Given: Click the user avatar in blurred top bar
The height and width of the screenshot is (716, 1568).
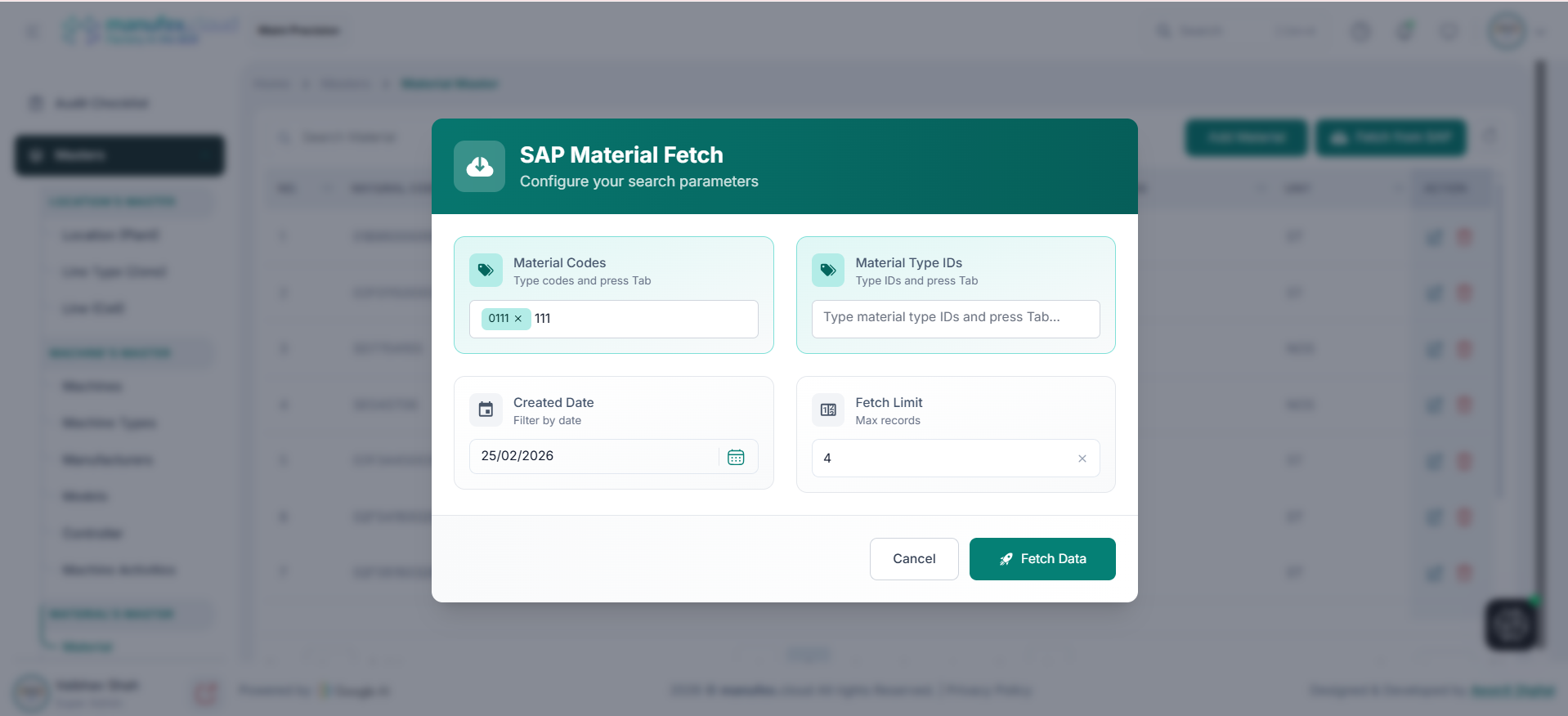Looking at the screenshot, I should 1508,31.
